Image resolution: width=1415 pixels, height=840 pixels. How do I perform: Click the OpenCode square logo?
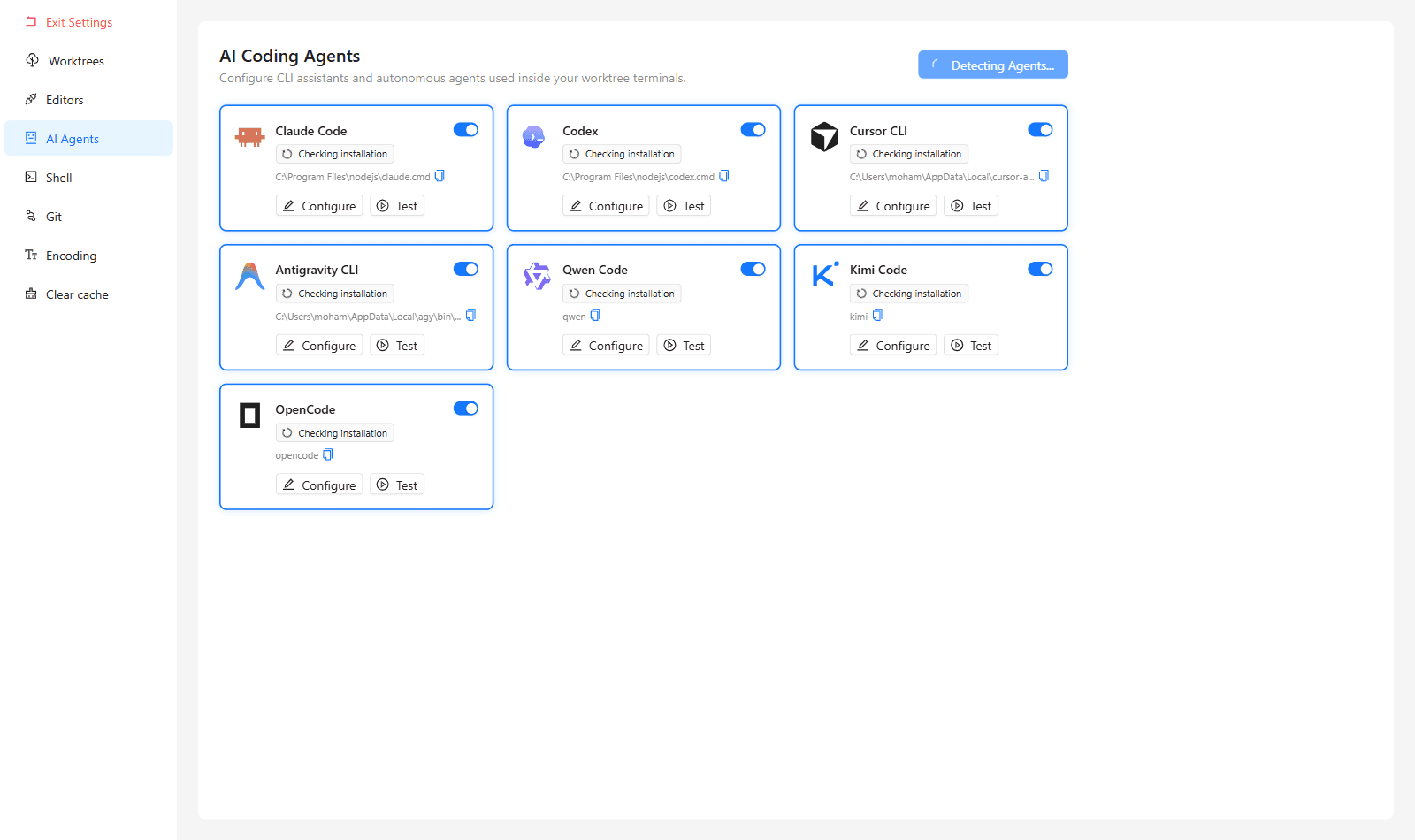pos(250,415)
